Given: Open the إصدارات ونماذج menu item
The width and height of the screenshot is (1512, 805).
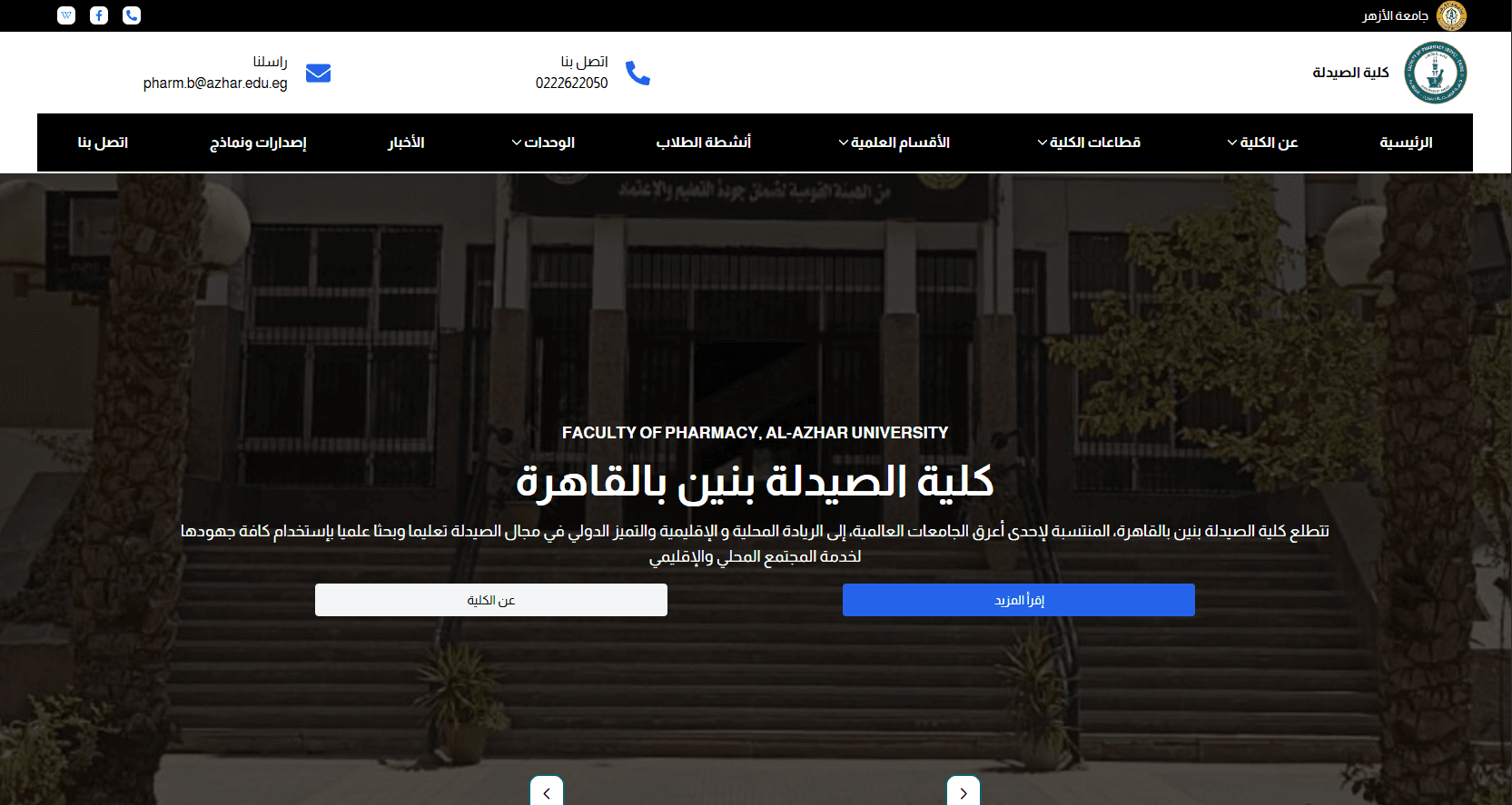Looking at the screenshot, I should pos(258,142).
